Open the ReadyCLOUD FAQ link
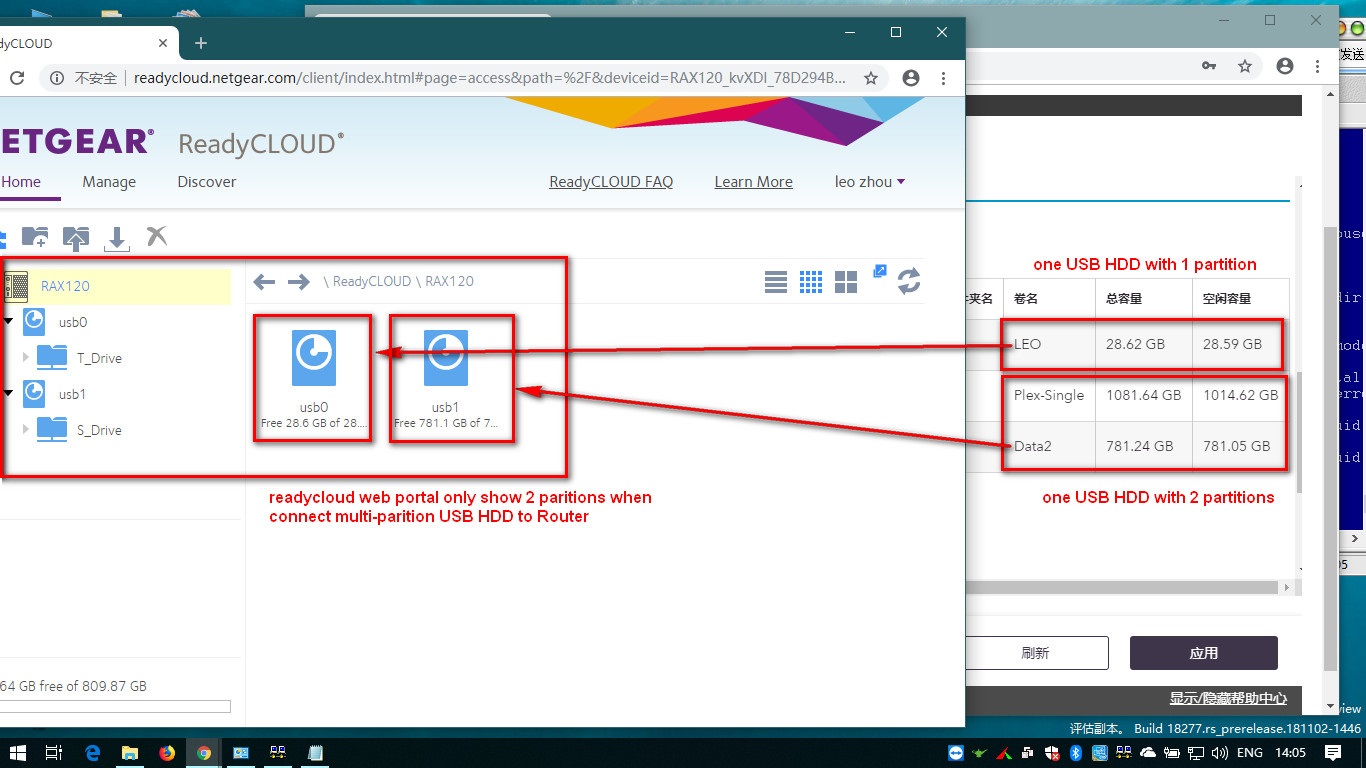Screen dimensions: 1366x768 tap(611, 181)
